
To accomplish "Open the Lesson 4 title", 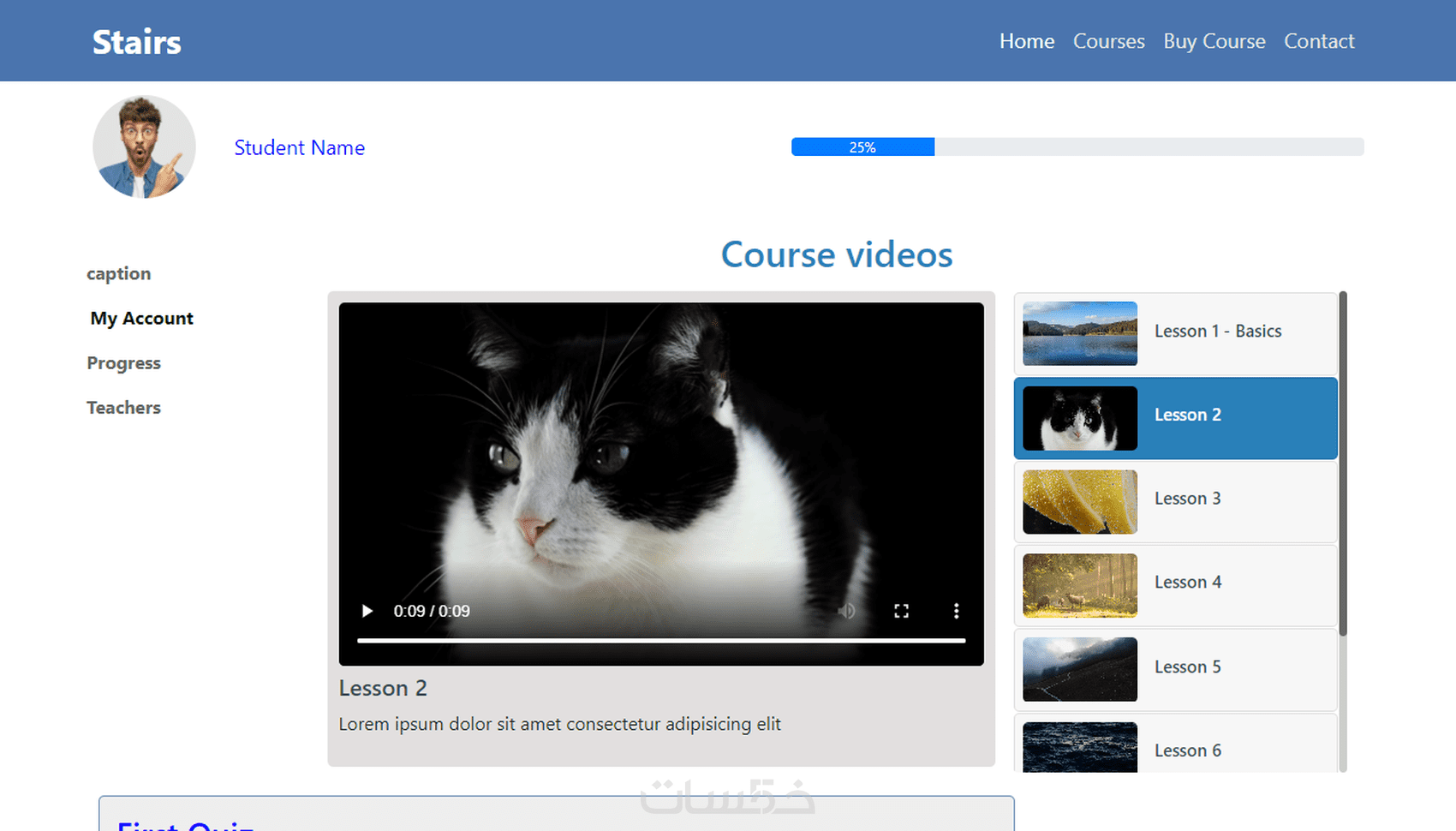I will [x=1188, y=583].
